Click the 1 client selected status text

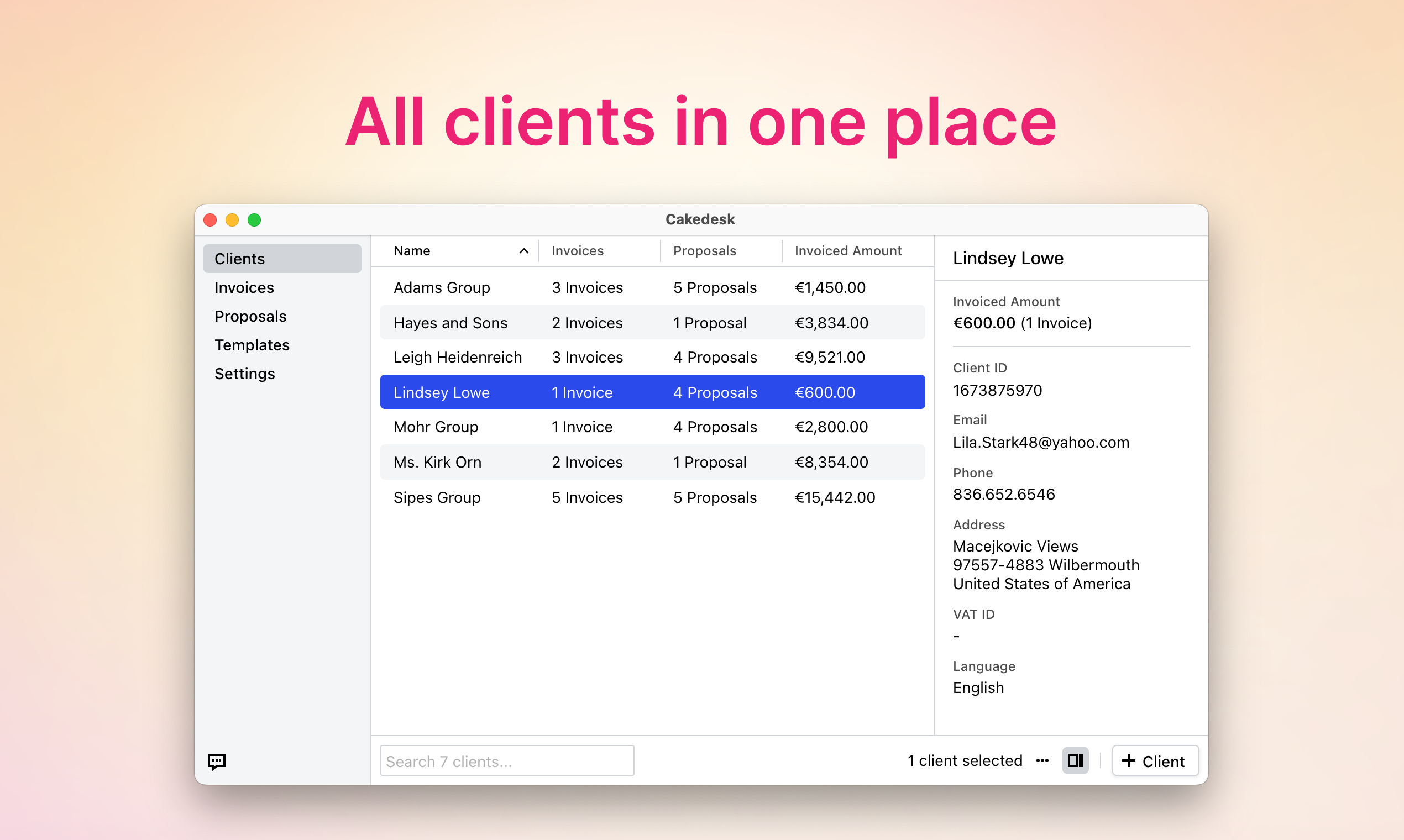coord(965,761)
